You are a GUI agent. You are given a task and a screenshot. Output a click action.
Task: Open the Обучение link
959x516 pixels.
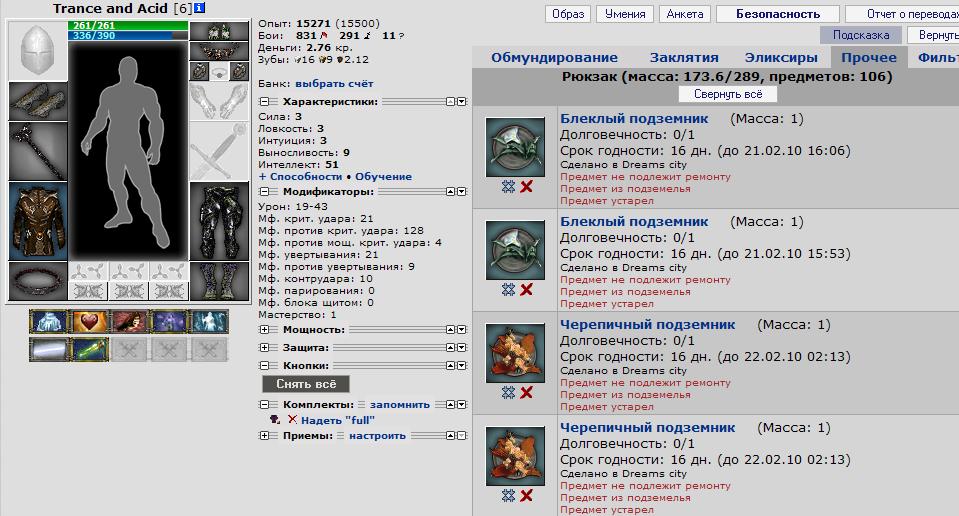point(383,177)
